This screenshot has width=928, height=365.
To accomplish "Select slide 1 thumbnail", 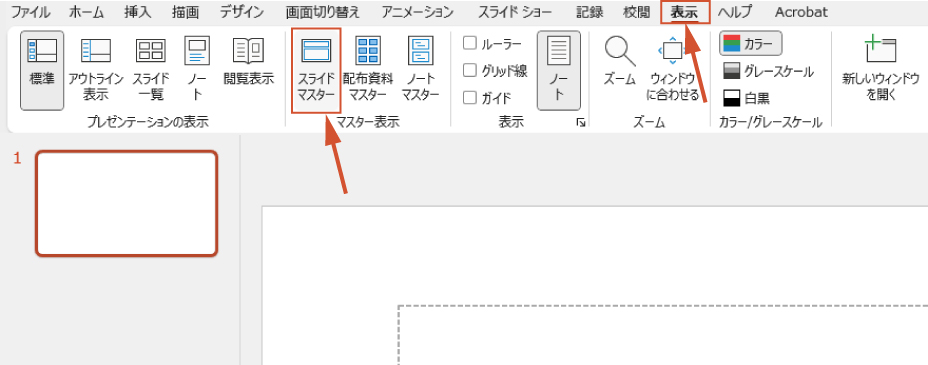I will pos(127,204).
